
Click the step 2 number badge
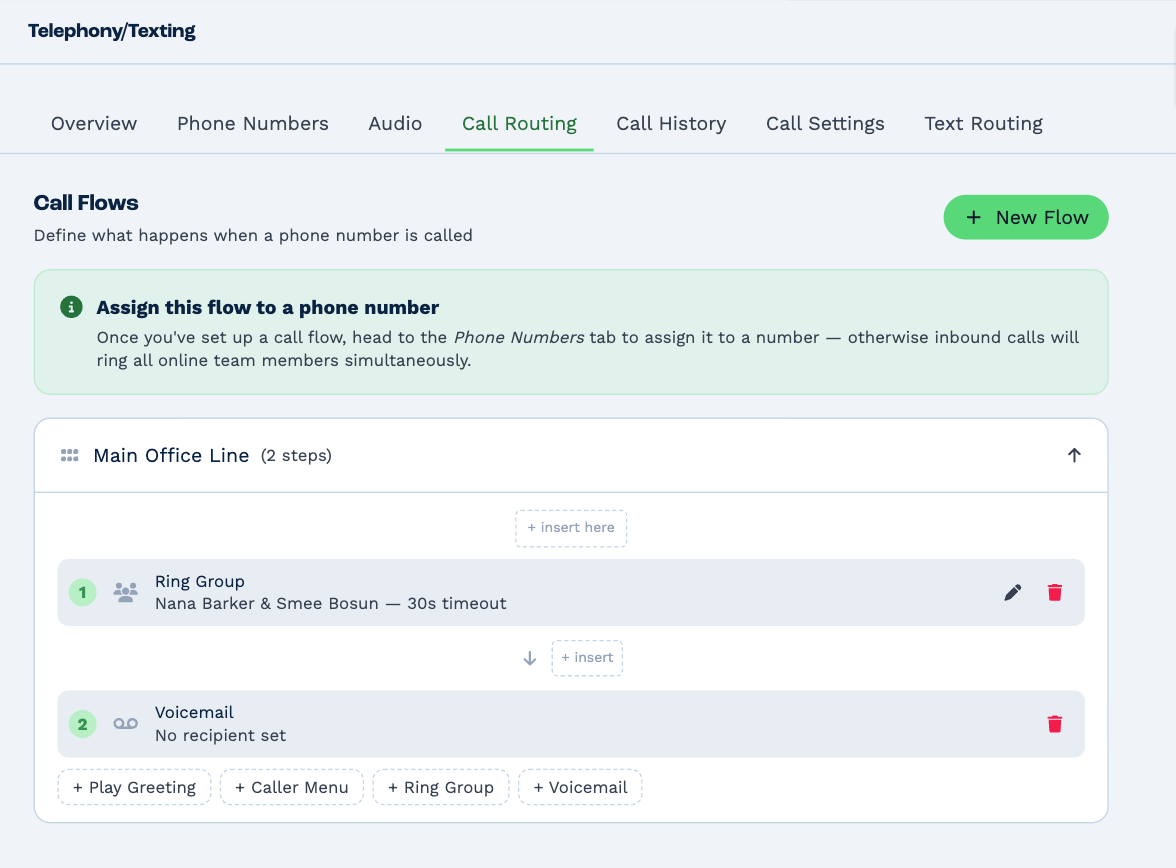point(82,724)
